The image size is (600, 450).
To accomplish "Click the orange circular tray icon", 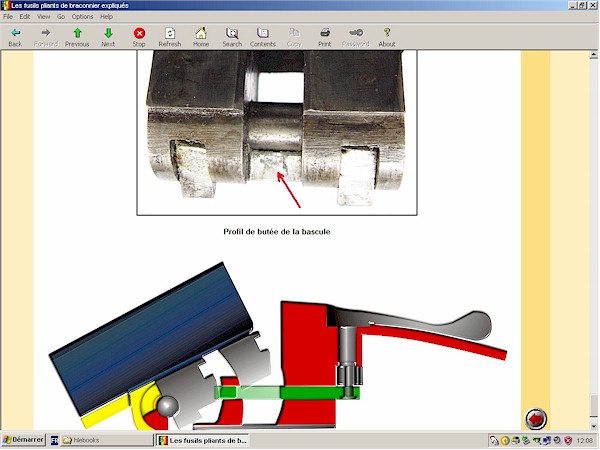I will click(505, 441).
